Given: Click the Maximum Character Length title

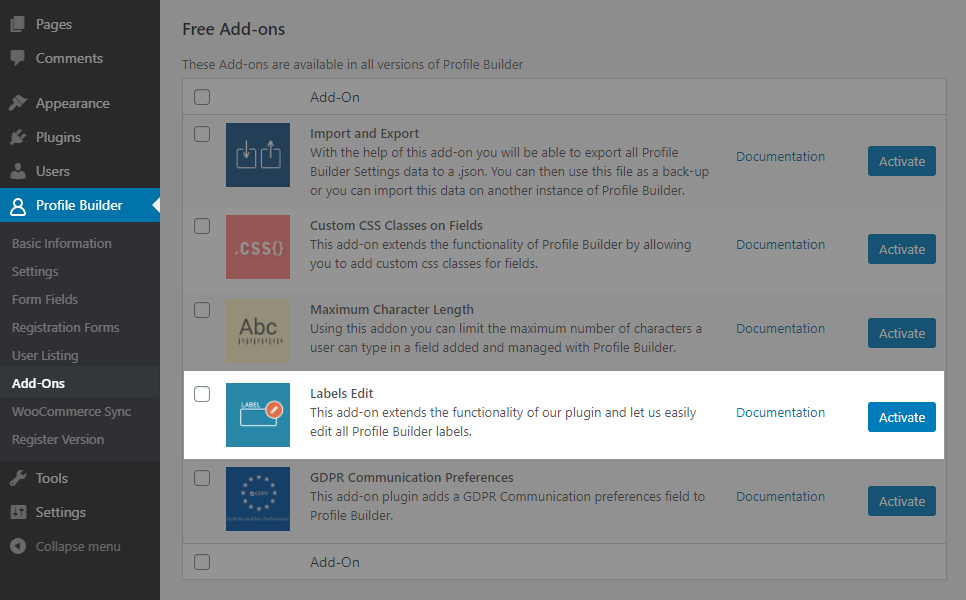Looking at the screenshot, I should [x=392, y=309].
